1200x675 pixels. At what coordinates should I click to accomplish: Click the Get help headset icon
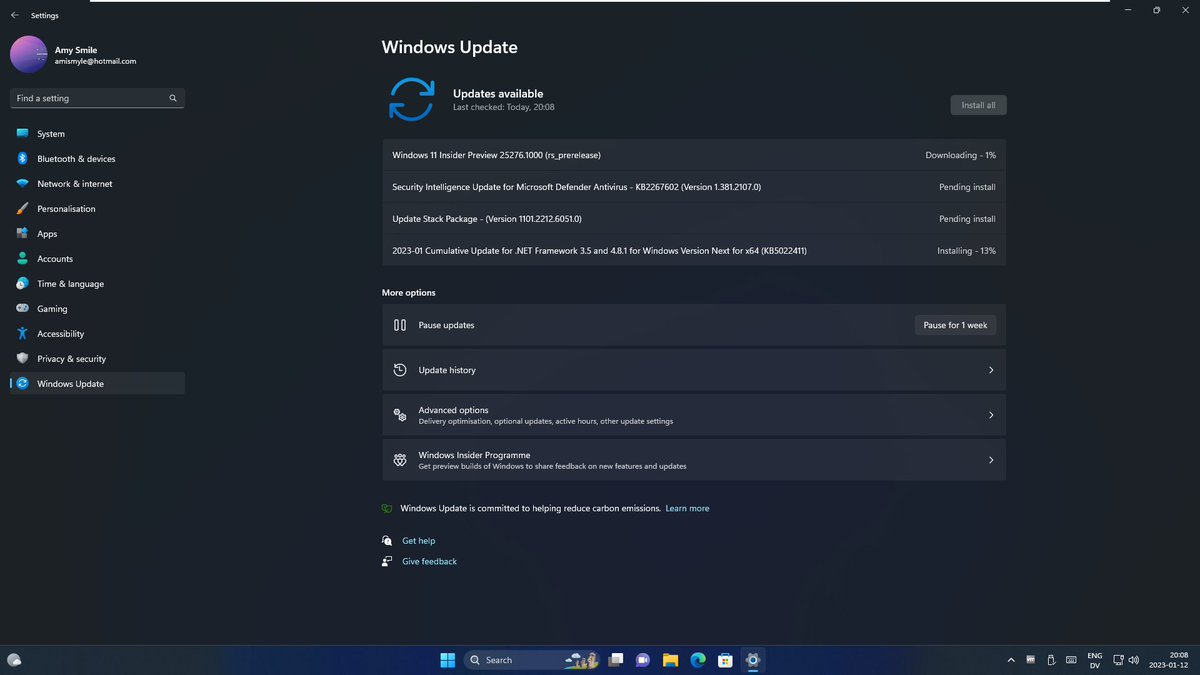pyautogui.click(x=387, y=541)
